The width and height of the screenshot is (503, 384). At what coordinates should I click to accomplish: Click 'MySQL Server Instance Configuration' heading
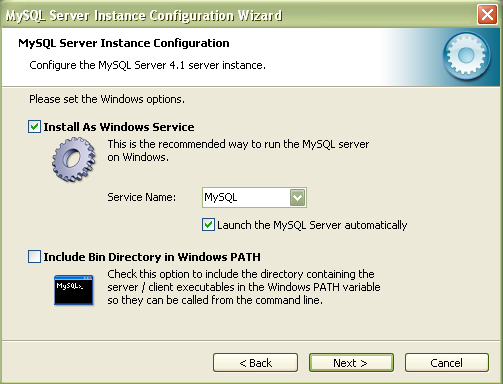click(124, 43)
